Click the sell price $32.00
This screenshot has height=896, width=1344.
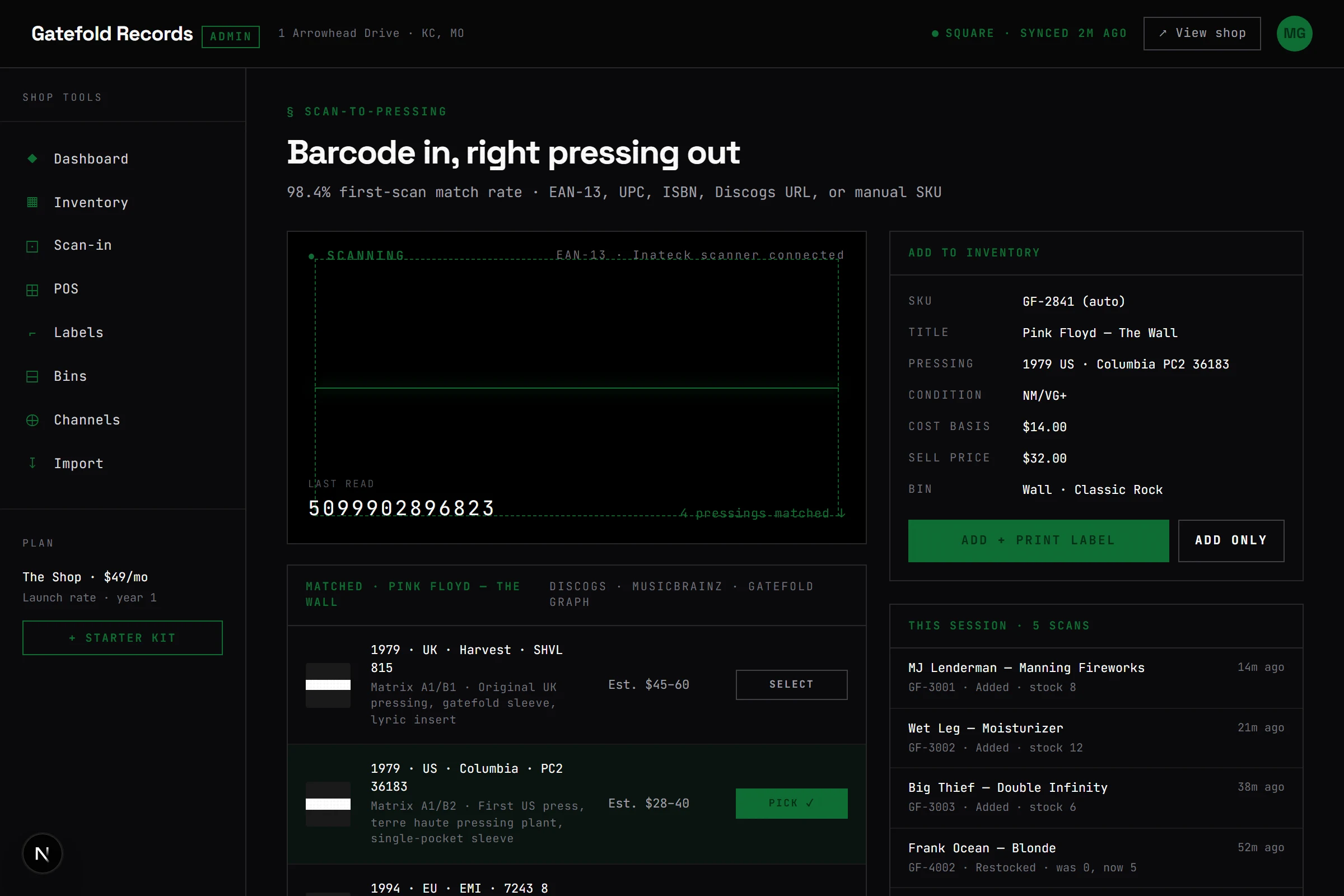(1044, 458)
